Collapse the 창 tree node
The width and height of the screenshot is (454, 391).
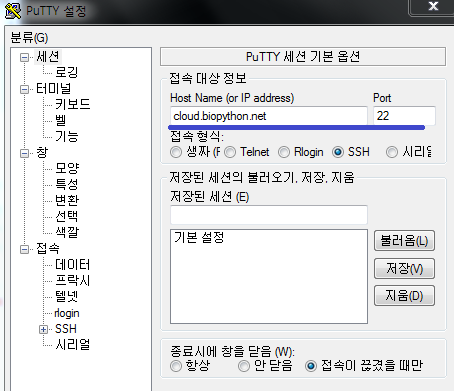tap(24, 153)
